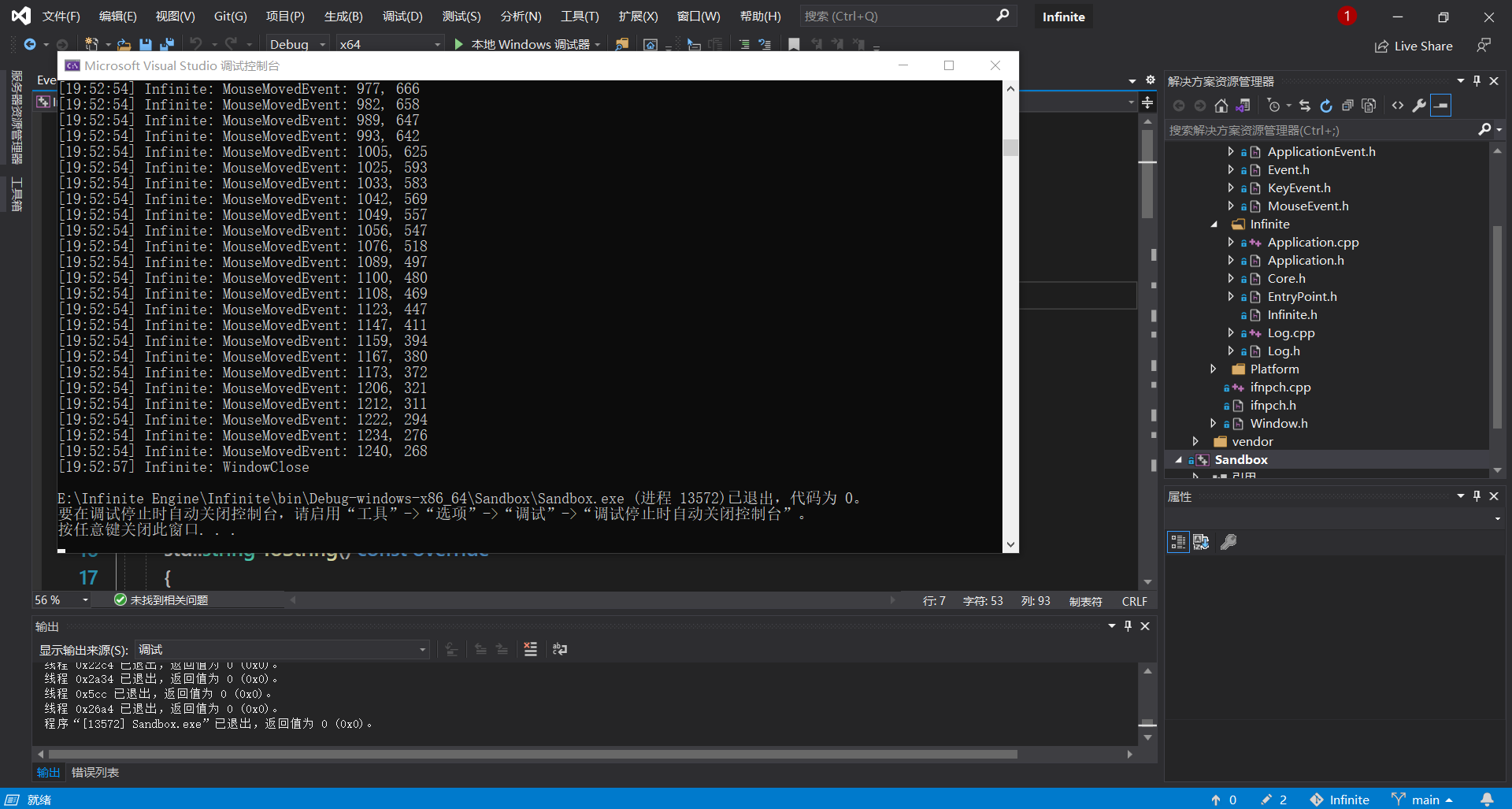The image size is (1512, 809).
Task: Switch to the 错误列表 tab
Action: [x=95, y=773]
